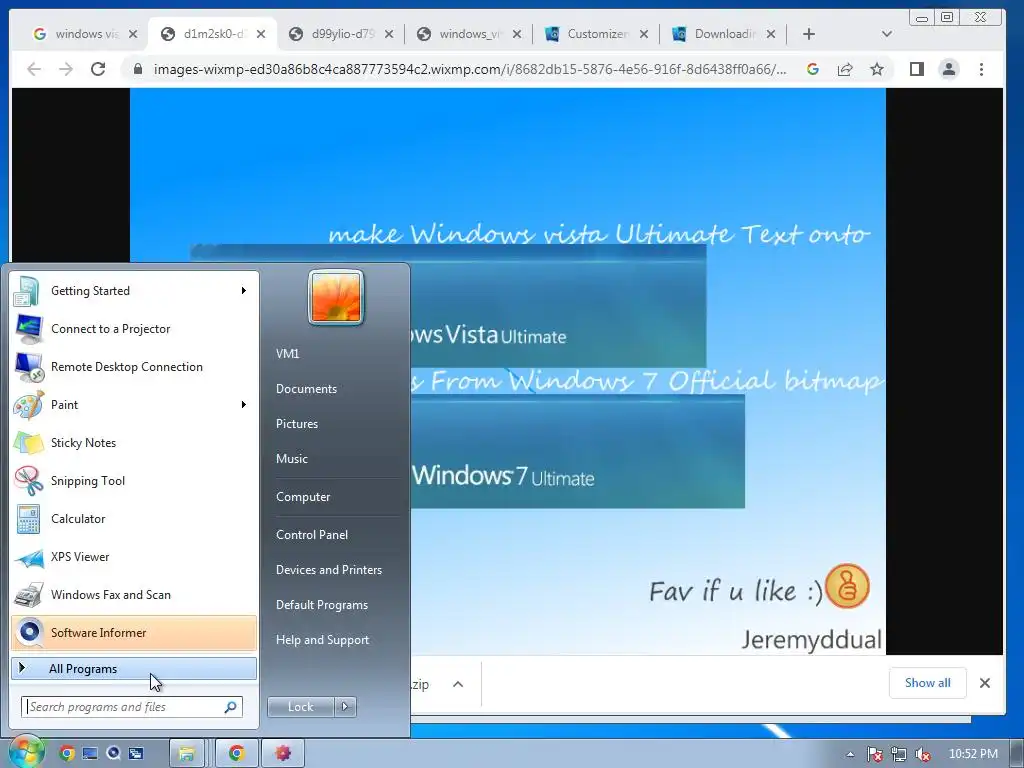Click the Software Informer icon
The width and height of the screenshot is (1024, 768).
point(29,632)
